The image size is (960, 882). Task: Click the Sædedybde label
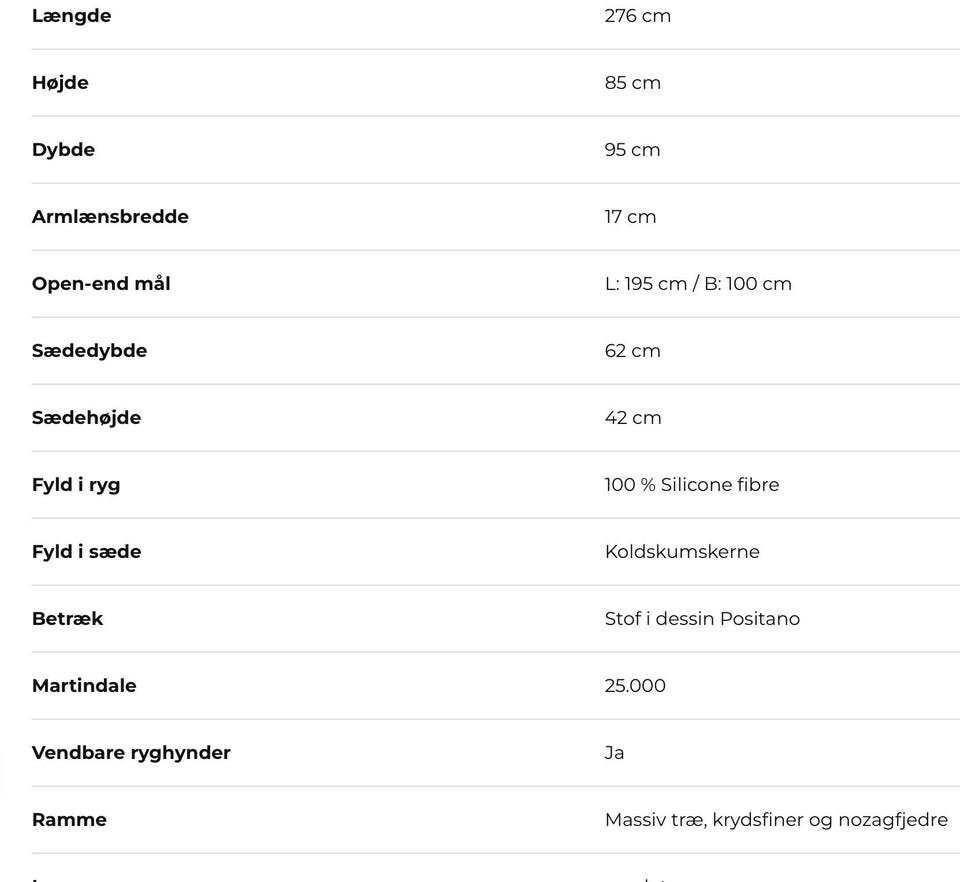(89, 351)
